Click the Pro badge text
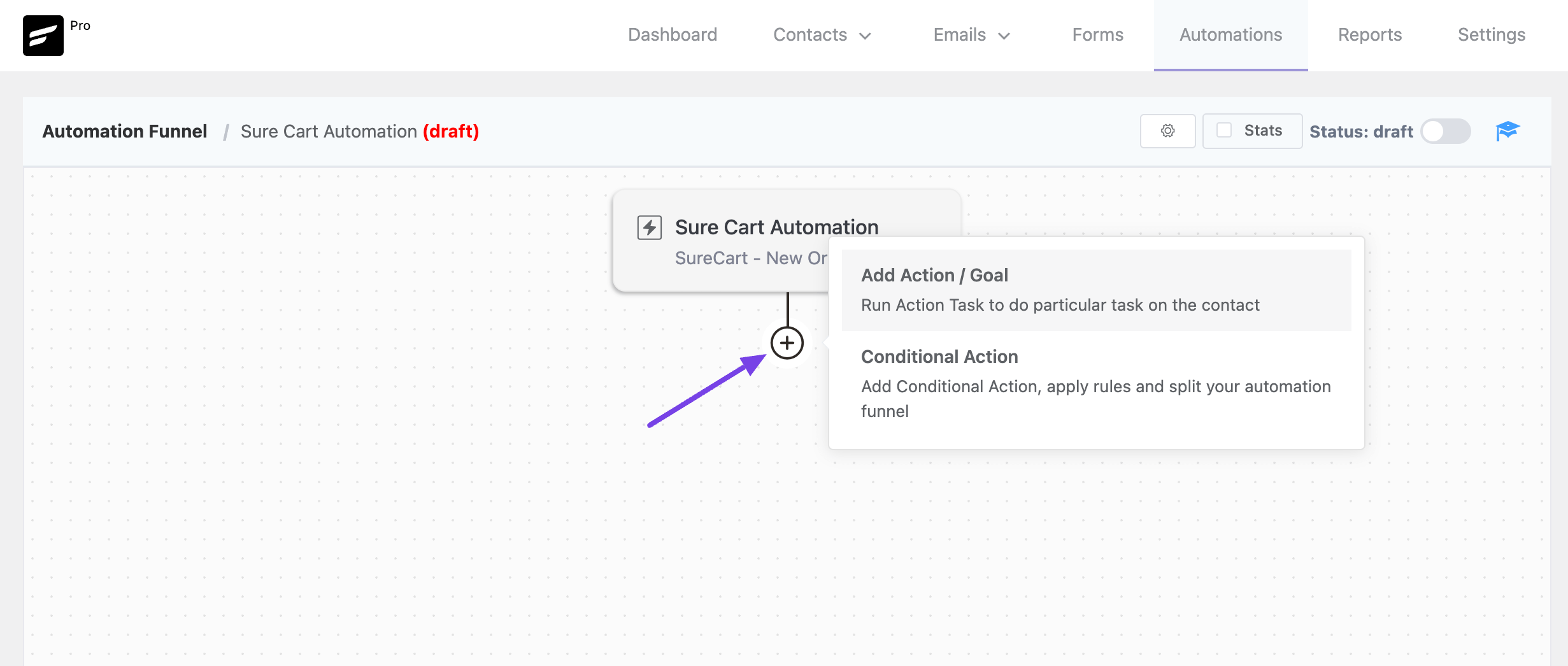 tap(80, 25)
